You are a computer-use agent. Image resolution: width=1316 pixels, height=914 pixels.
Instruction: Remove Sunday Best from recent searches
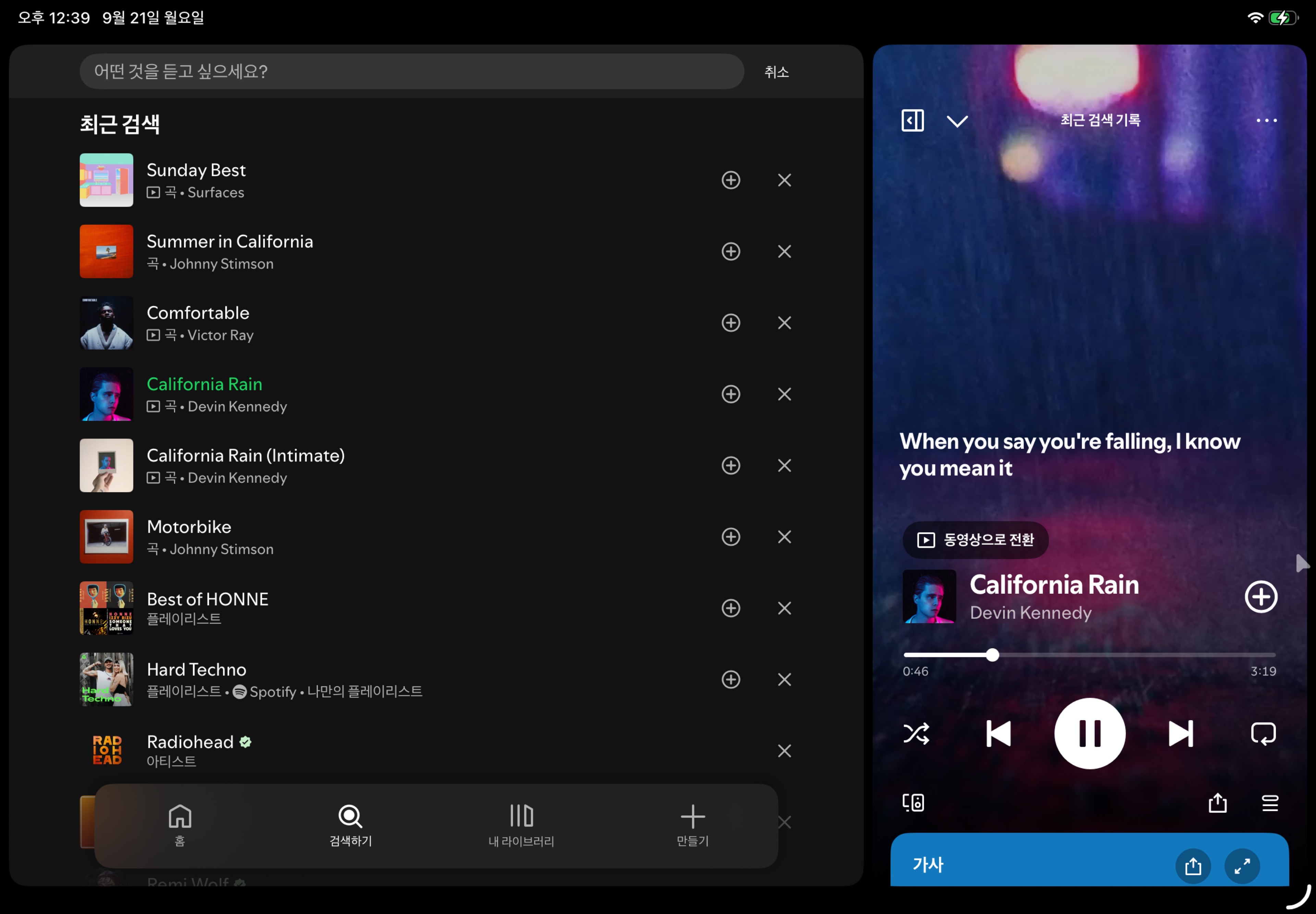[784, 180]
